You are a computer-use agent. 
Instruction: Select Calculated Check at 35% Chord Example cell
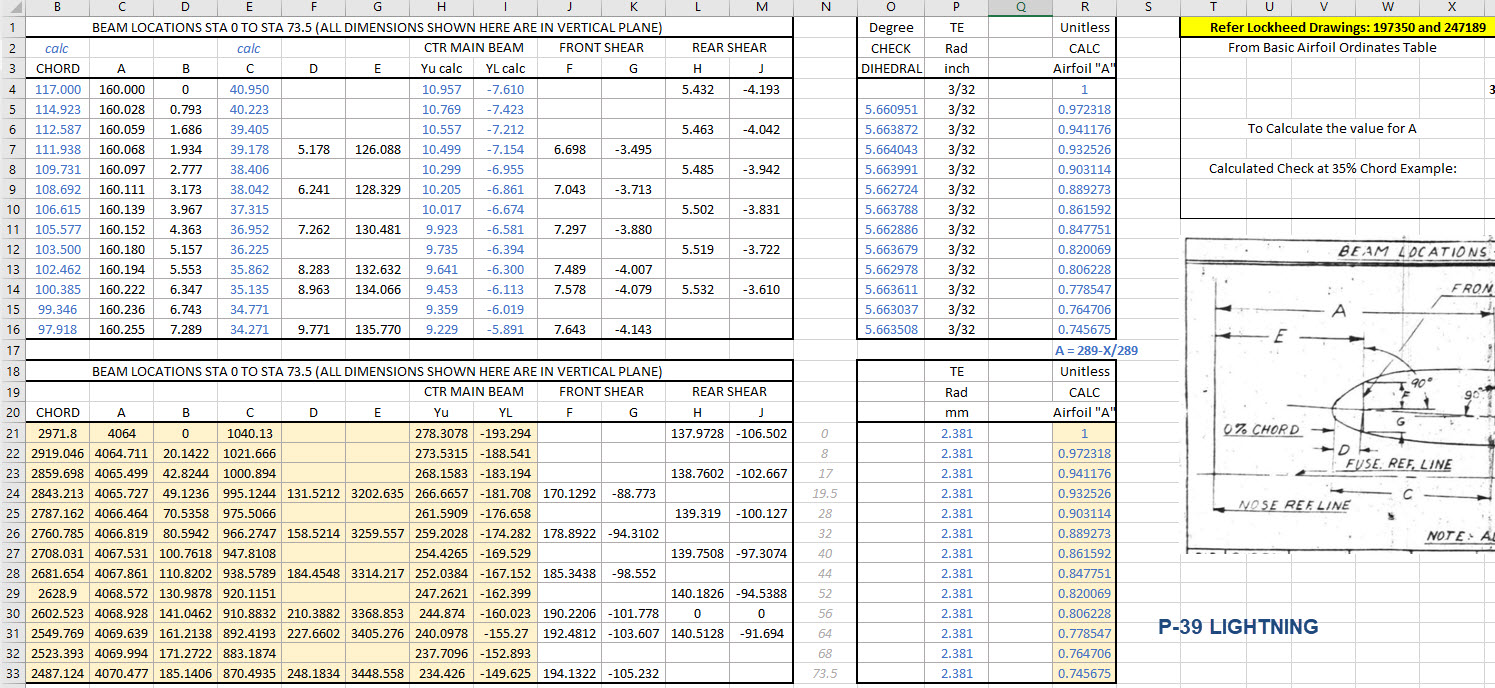click(x=1331, y=169)
